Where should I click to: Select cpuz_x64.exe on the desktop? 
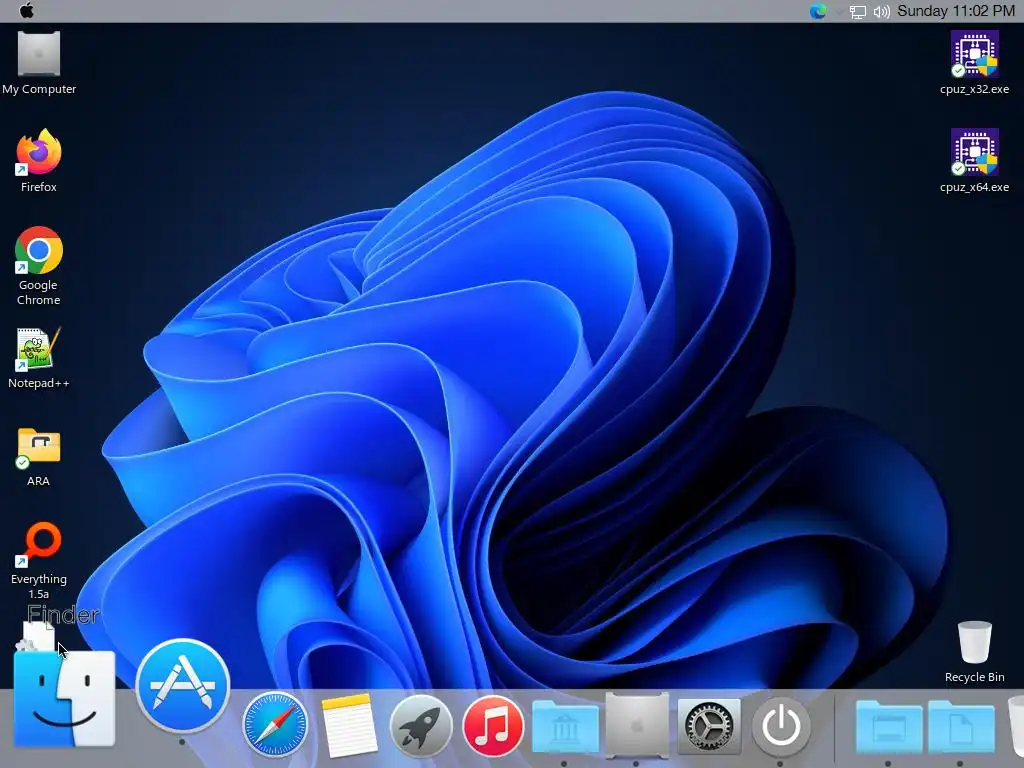coord(974,161)
